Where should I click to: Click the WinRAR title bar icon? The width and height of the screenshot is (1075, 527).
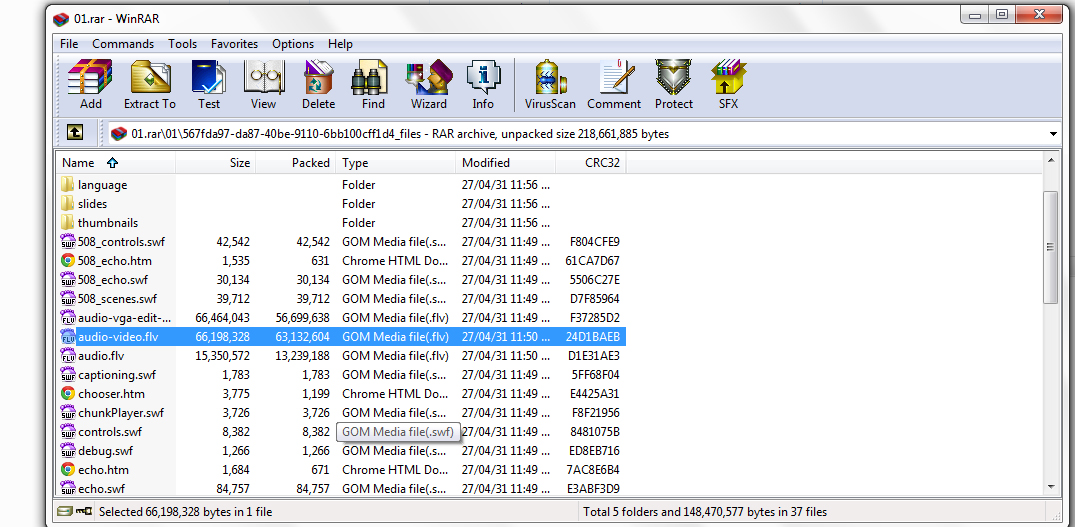tap(61, 19)
